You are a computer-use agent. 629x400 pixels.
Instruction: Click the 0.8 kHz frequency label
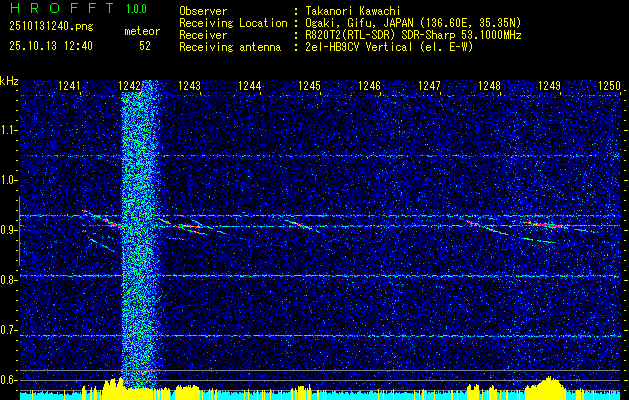(x=8, y=280)
